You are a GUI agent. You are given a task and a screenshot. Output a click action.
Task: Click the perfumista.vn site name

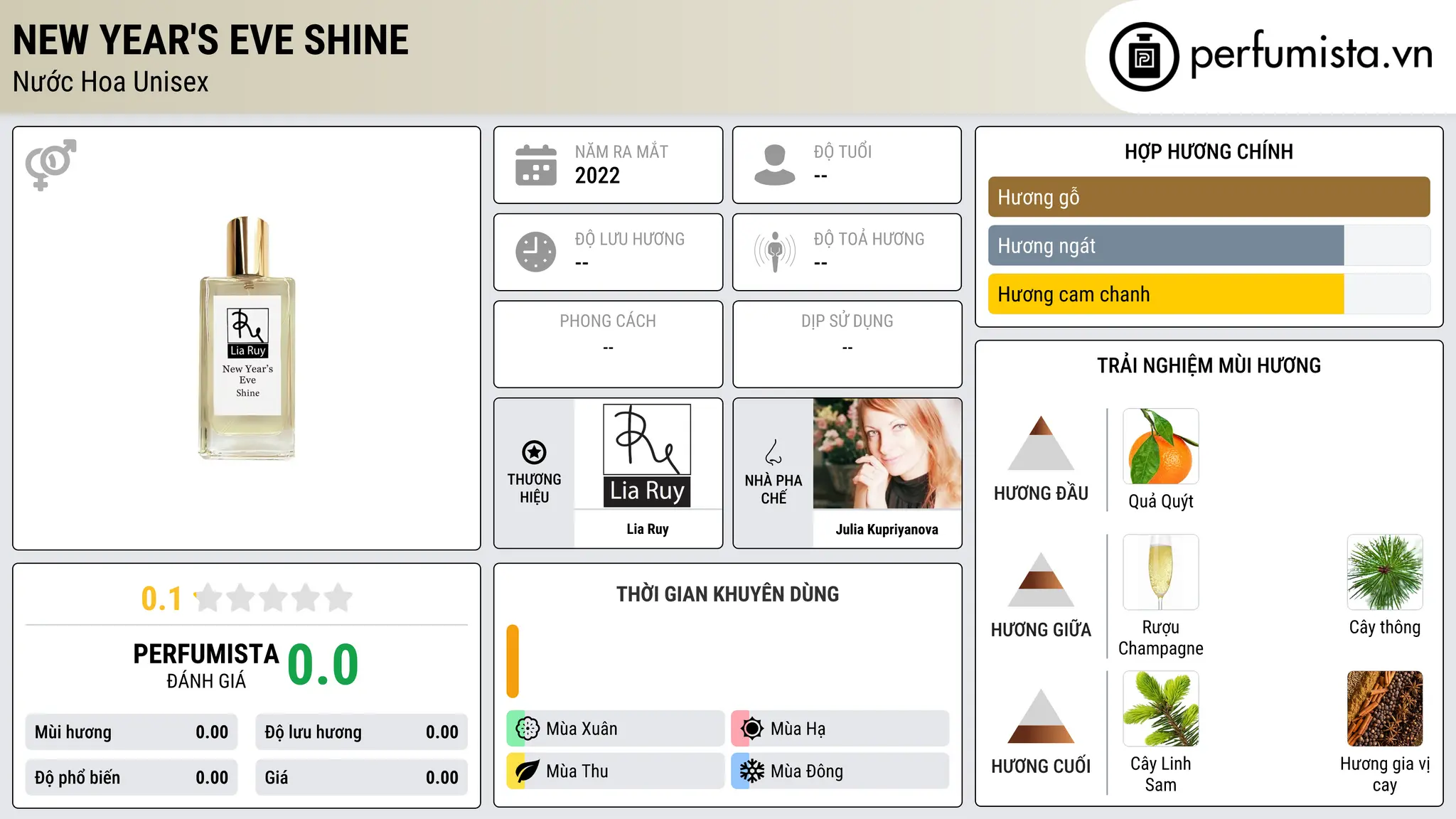pos(1312,54)
